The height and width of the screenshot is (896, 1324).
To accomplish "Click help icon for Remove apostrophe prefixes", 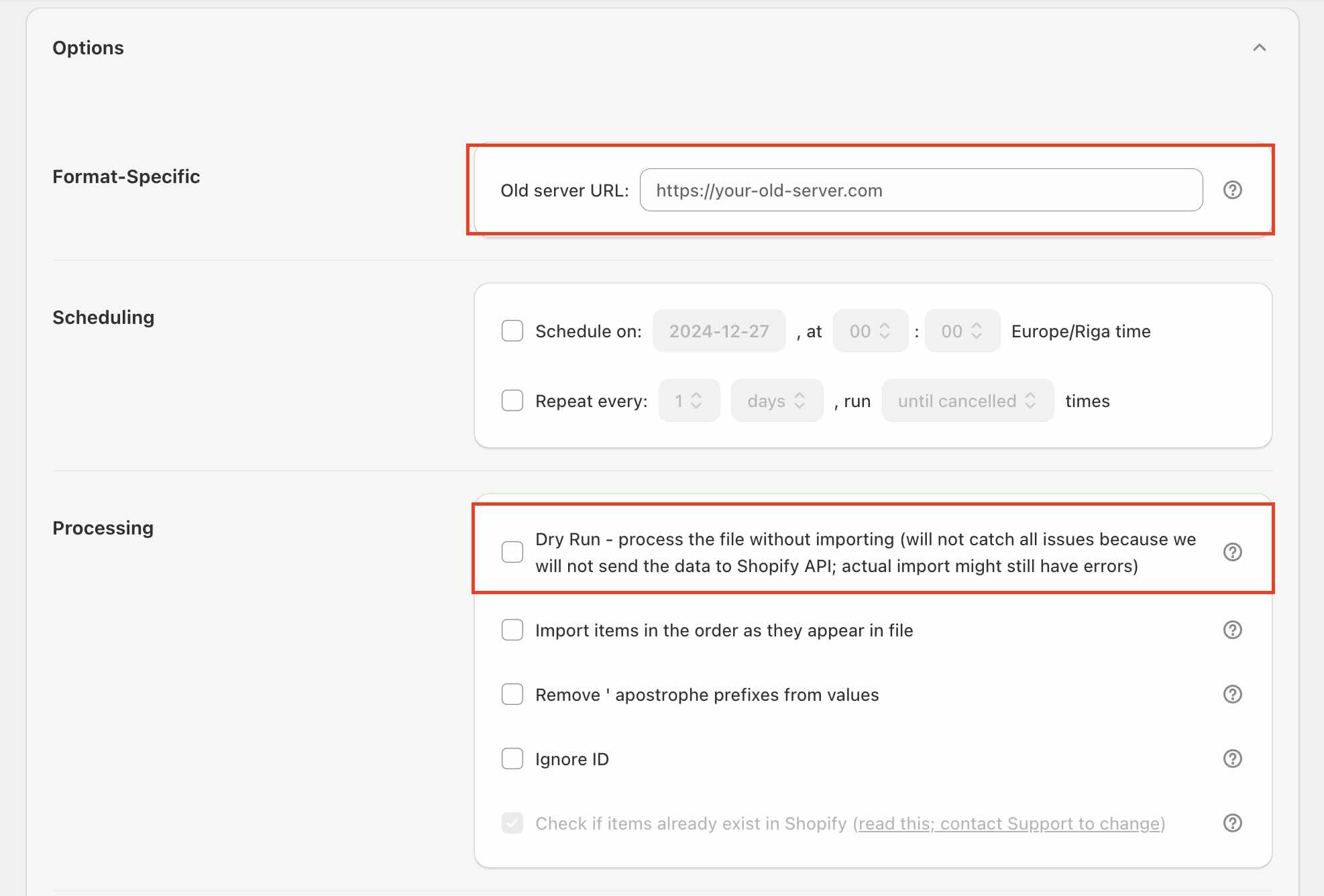I will (x=1232, y=694).
